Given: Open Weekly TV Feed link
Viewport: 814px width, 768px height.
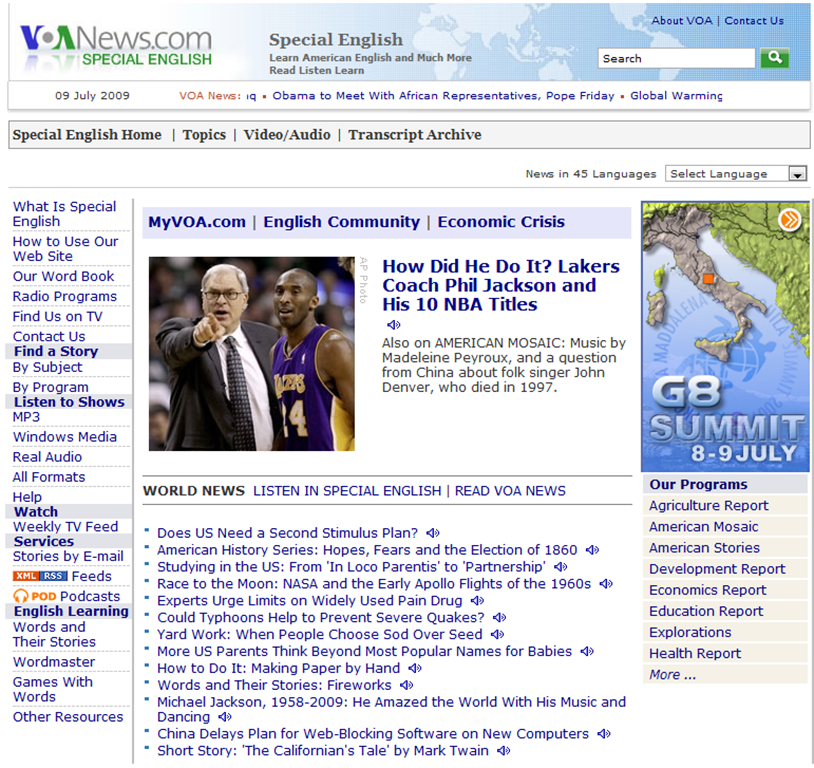Looking at the screenshot, I should pyautogui.click(x=65, y=527).
